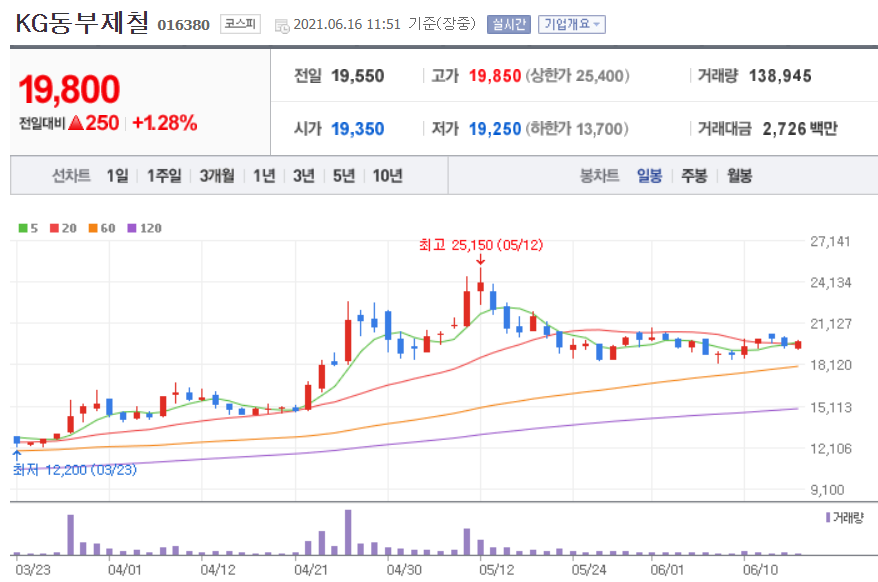Select the 3년 line chart tab
This screenshot has height=582, width=878.
pyautogui.click(x=304, y=176)
